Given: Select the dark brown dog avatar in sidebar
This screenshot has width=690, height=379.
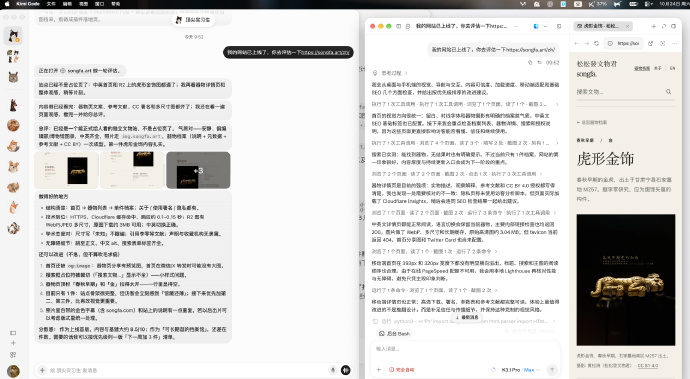Looking at the screenshot, I should point(13,105).
